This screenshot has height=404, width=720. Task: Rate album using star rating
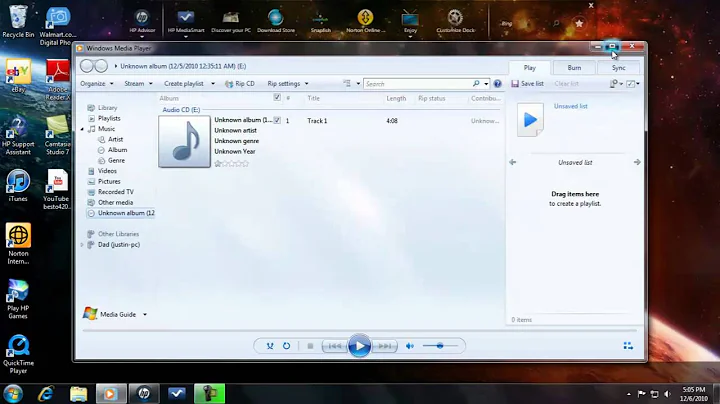231,163
